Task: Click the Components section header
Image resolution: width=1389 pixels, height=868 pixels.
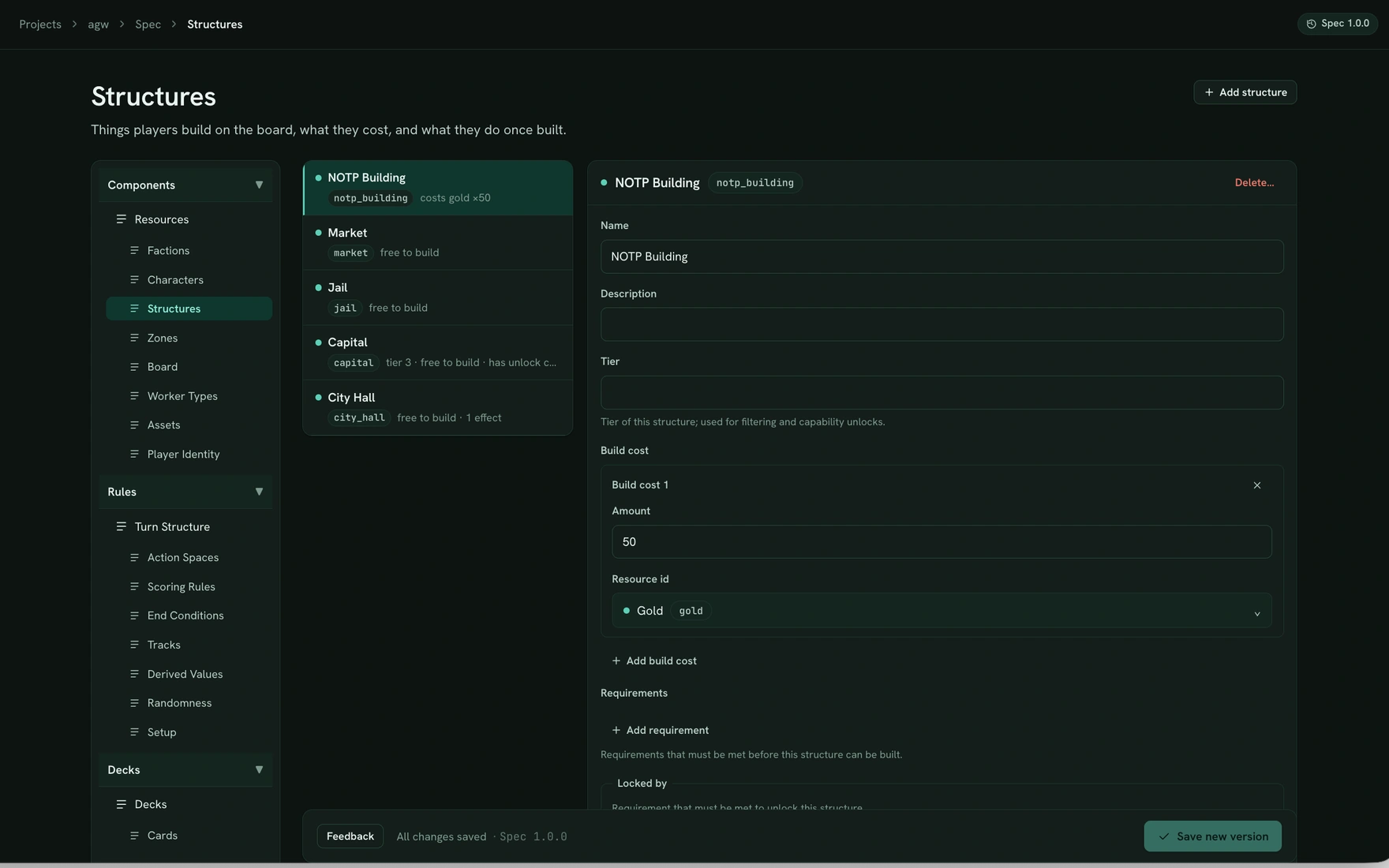Action: click(185, 185)
